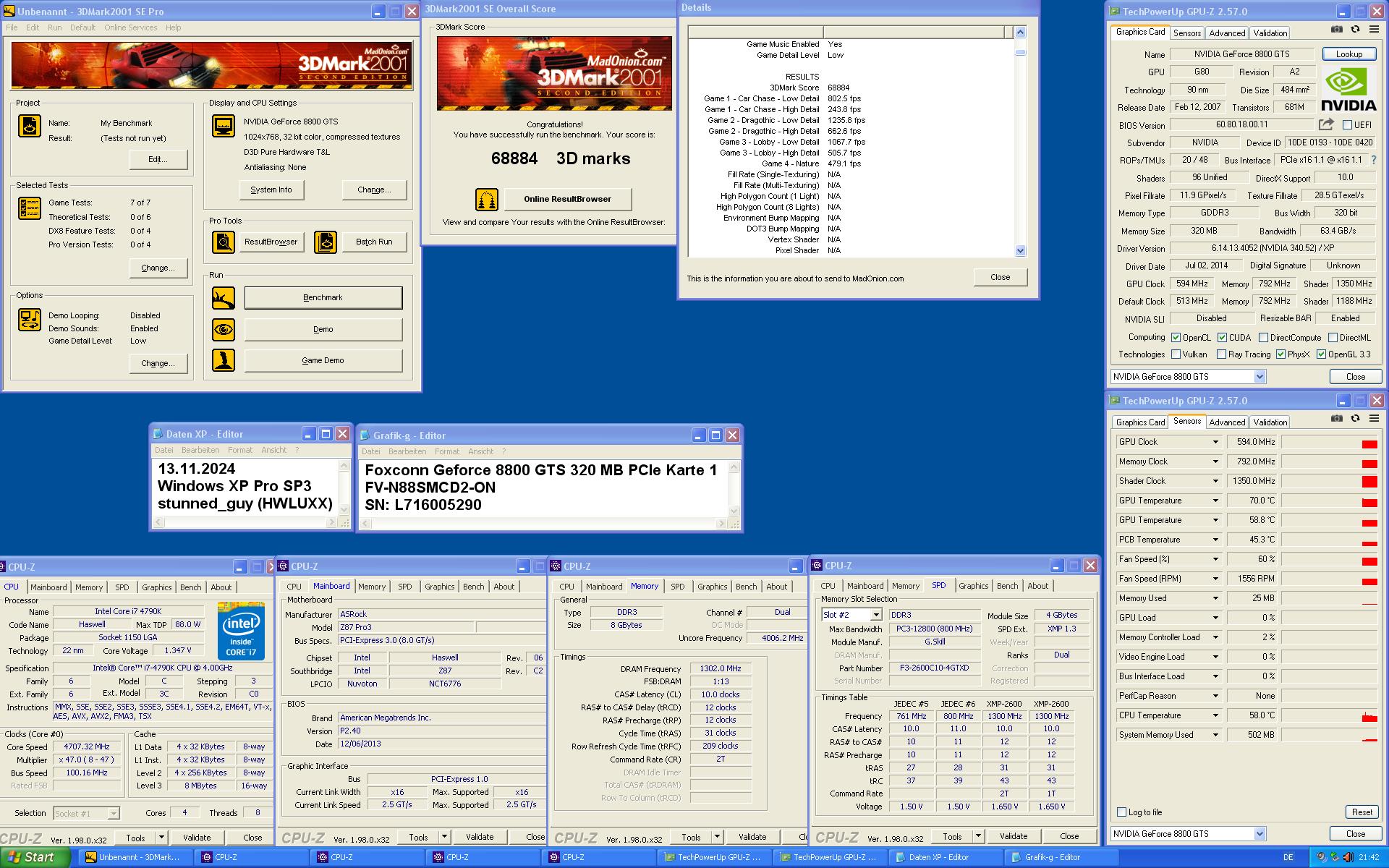This screenshot has width=1389, height=868.
Task: Click the System Info button in 3DMark
Action: [x=271, y=190]
